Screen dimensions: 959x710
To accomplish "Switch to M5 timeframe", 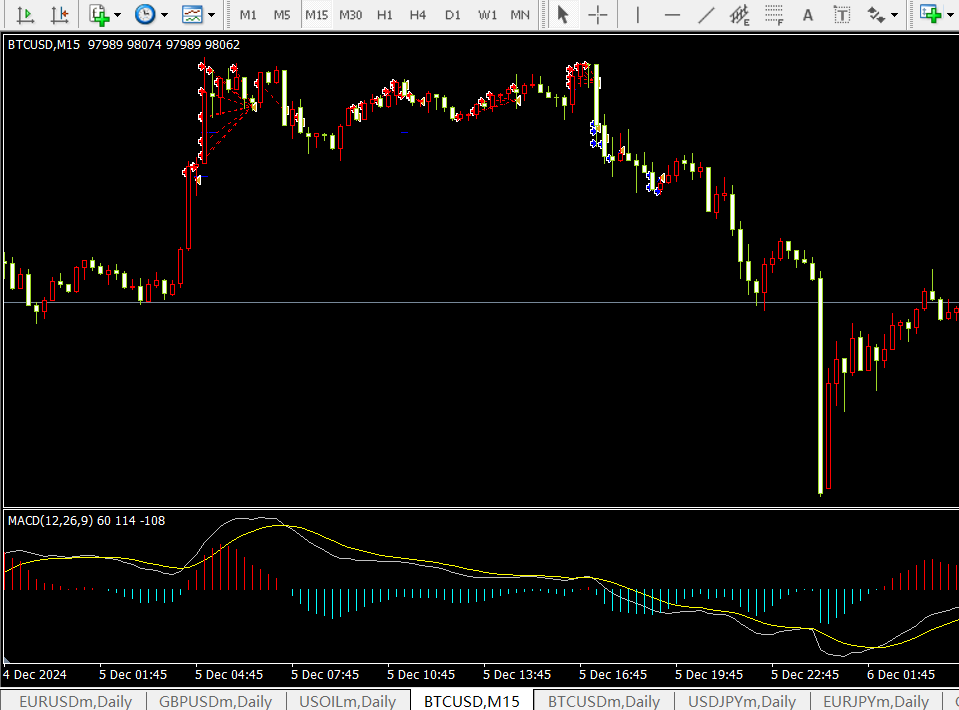I will [x=282, y=15].
